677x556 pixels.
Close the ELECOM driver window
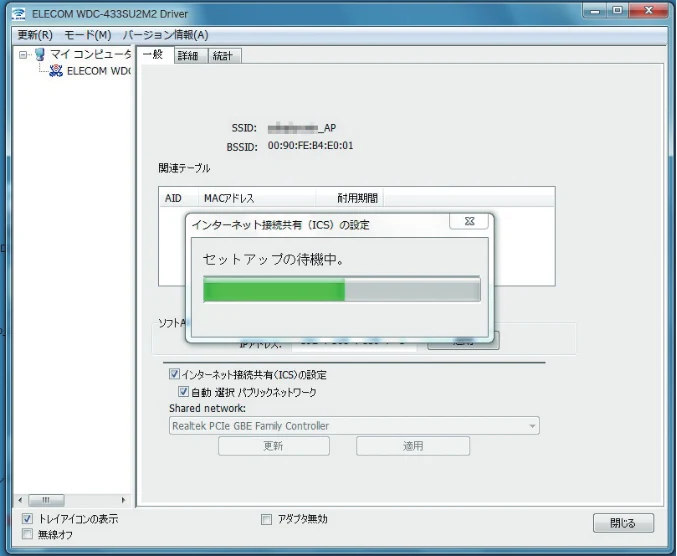(x=649, y=10)
